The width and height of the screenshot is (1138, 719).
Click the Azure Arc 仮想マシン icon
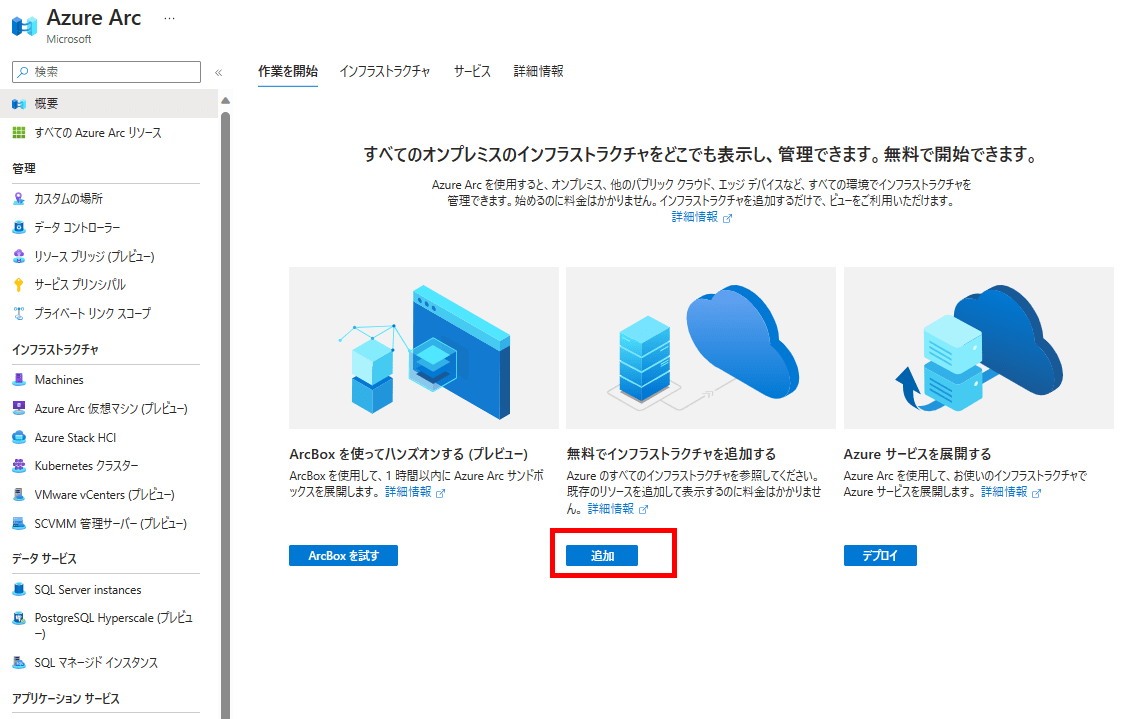pyautogui.click(x=19, y=408)
